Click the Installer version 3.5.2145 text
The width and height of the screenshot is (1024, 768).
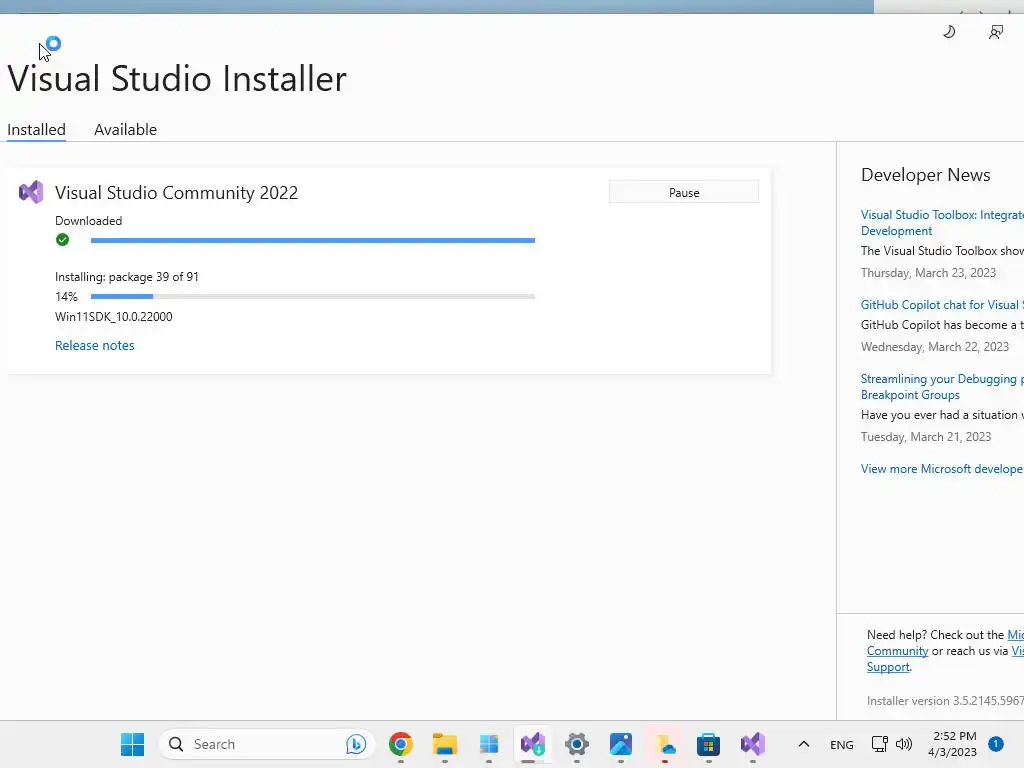(x=945, y=701)
